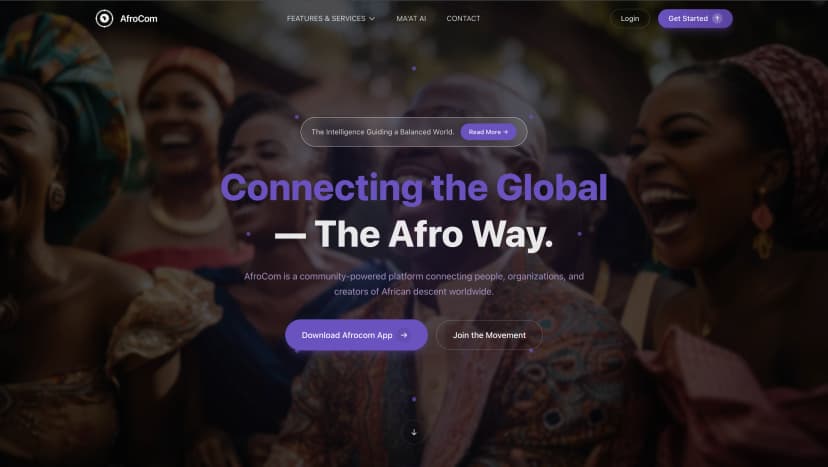
Task: Click the purple dot above the scroll-down arrow
Action: click(x=414, y=399)
